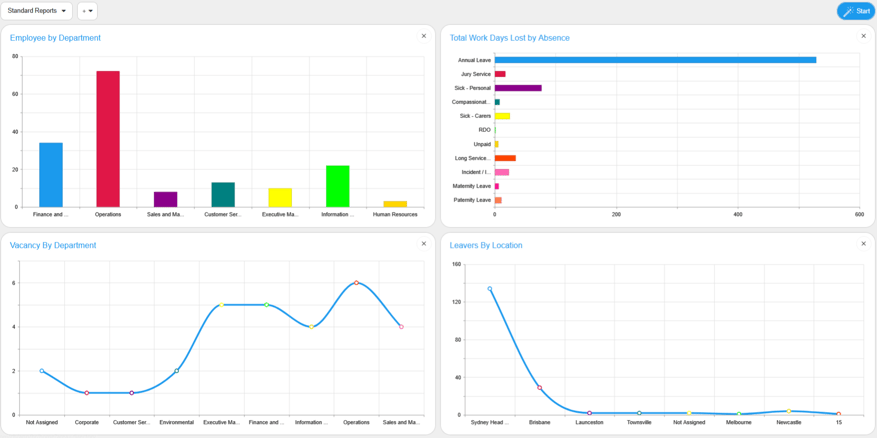Close the Leavers By Location widget
The height and width of the screenshot is (438, 877).
point(864,244)
